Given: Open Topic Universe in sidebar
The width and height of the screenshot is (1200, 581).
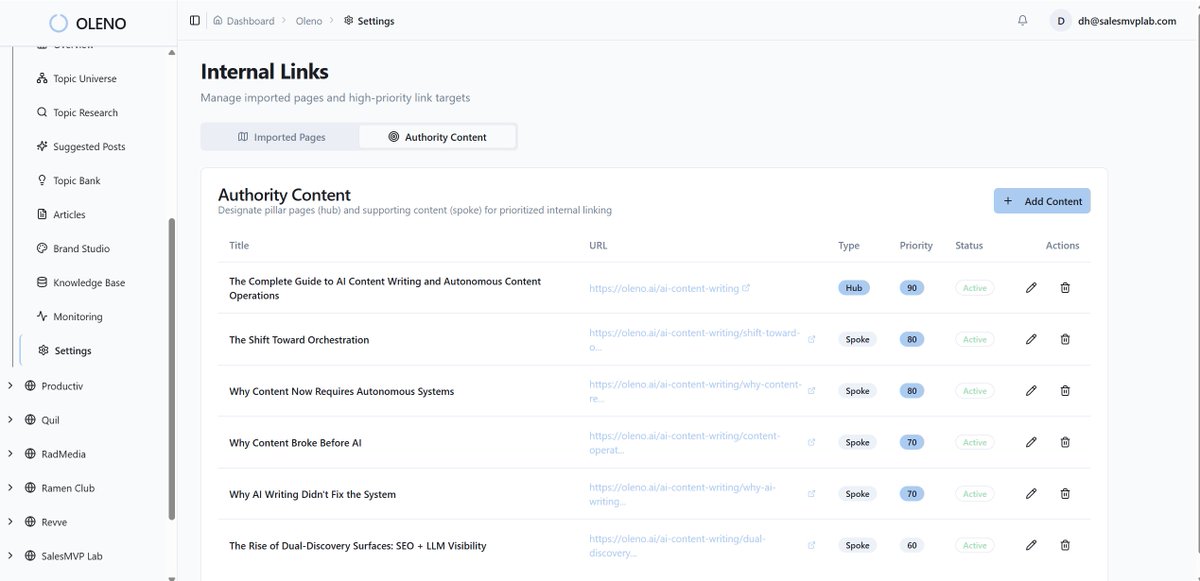Looking at the screenshot, I should coord(76,79).
